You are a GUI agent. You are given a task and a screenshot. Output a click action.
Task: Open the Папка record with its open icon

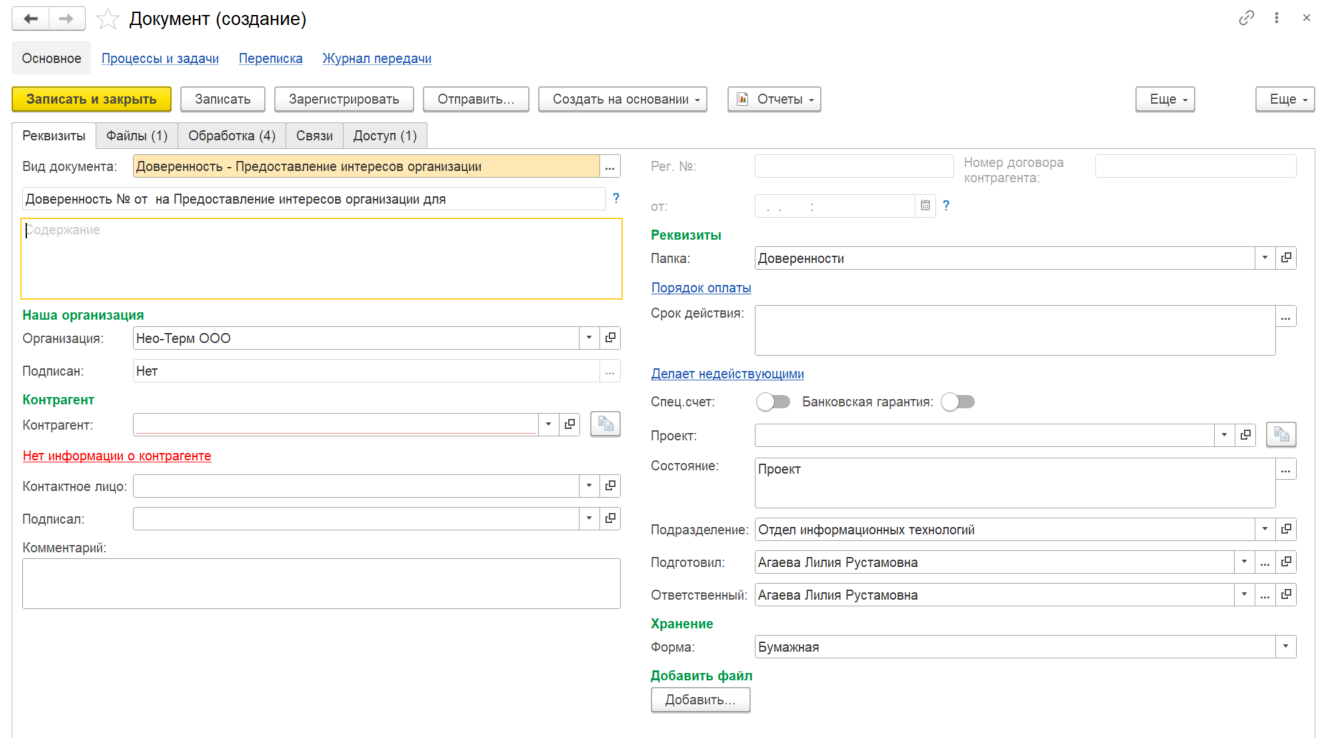1286,258
